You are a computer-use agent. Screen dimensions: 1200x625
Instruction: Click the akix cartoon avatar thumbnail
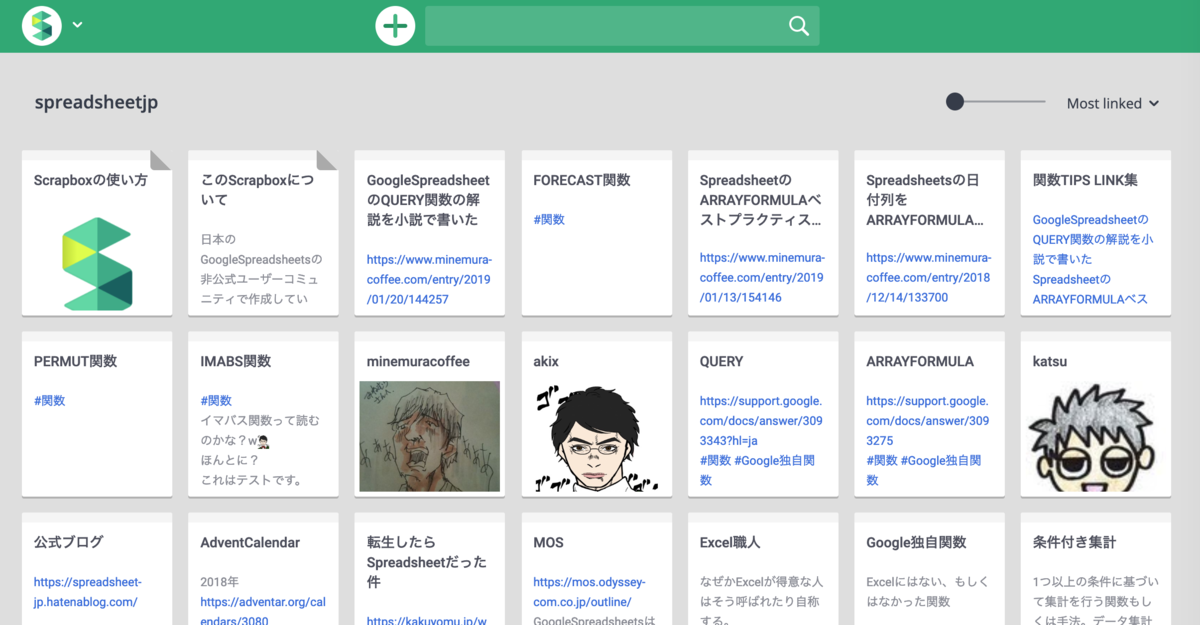pos(596,438)
